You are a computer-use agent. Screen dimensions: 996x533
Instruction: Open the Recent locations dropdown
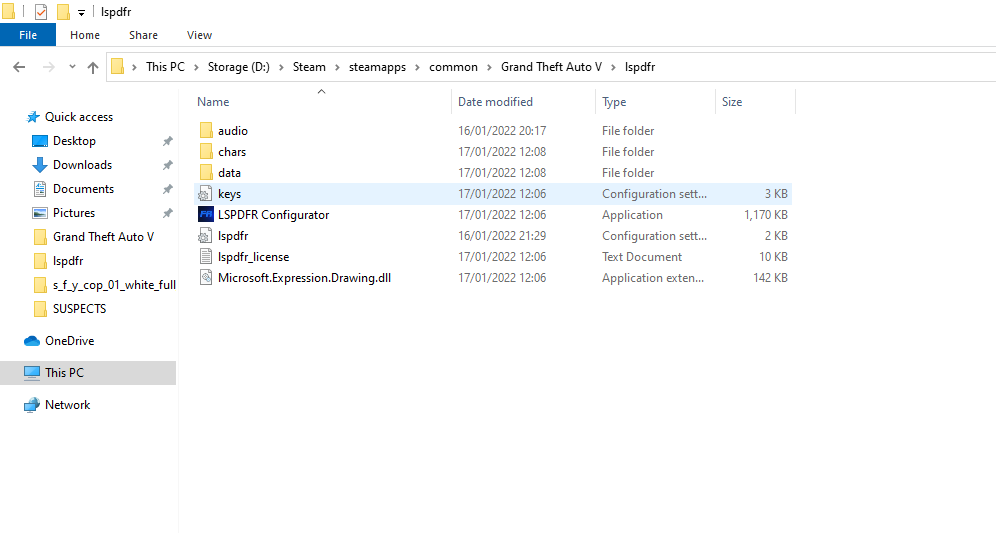(x=72, y=67)
